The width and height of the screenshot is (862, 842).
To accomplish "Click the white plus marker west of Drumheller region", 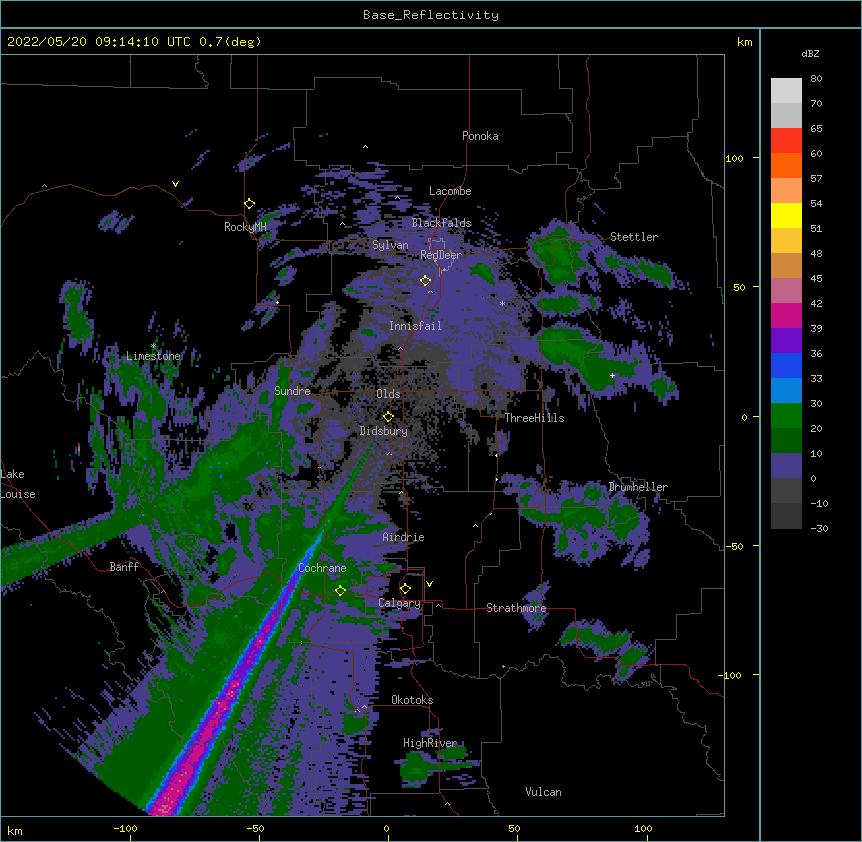I will [612, 375].
